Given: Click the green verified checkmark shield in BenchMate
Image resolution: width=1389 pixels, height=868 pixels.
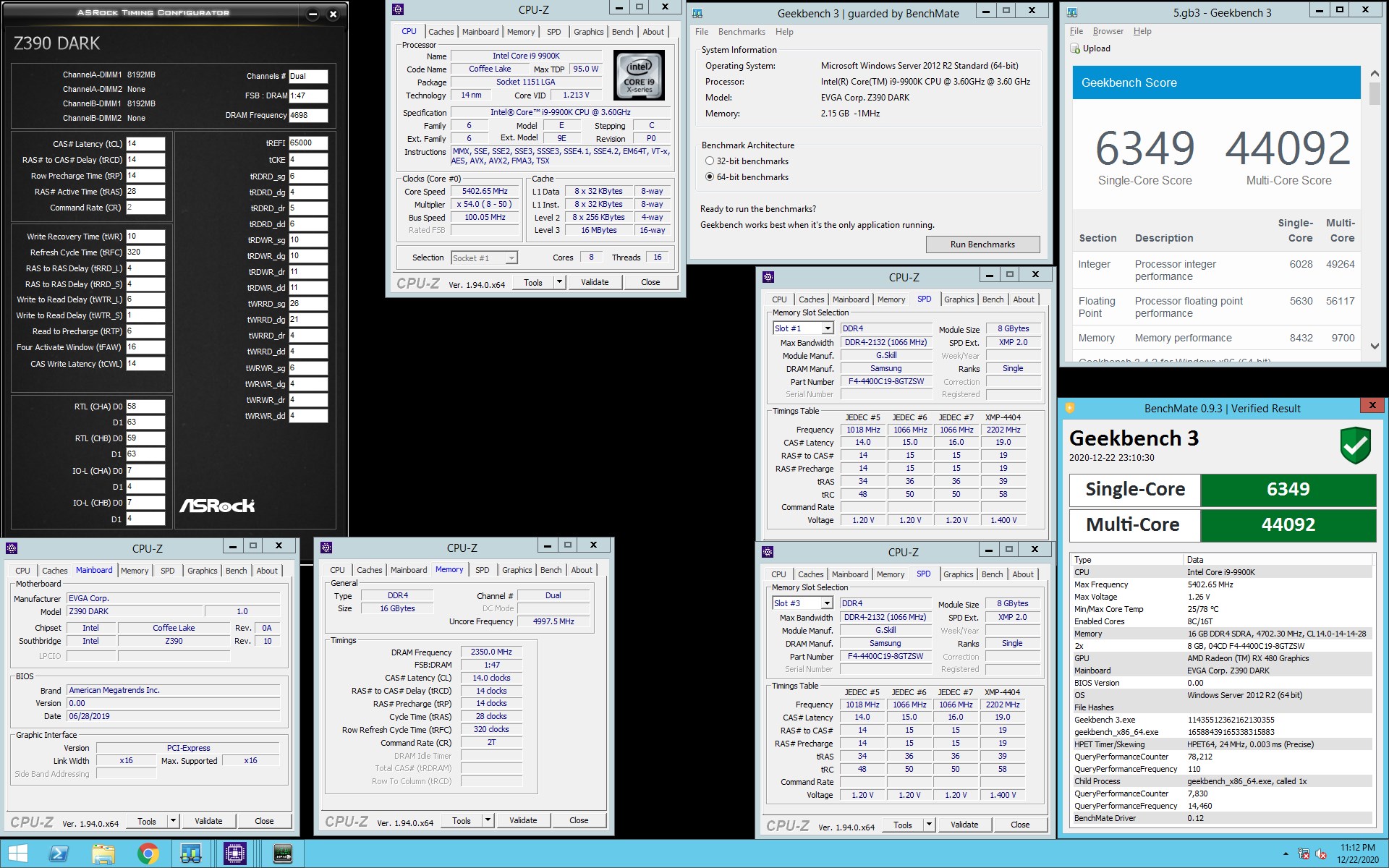Looking at the screenshot, I should pos(1355,445).
